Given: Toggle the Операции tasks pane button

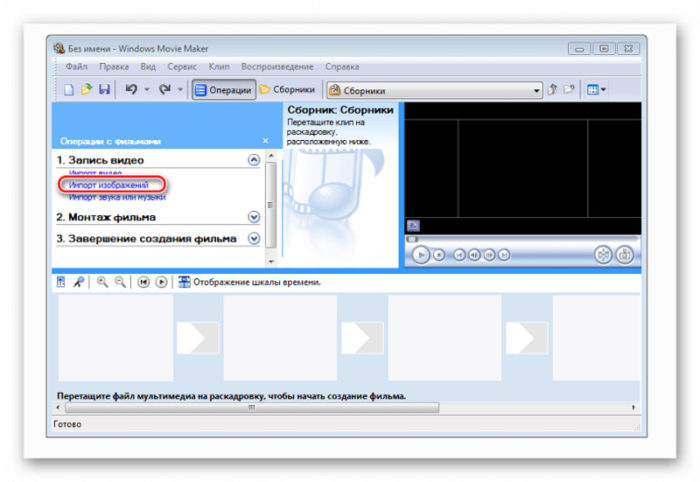Looking at the screenshot, I should click(x=224, y=90).
